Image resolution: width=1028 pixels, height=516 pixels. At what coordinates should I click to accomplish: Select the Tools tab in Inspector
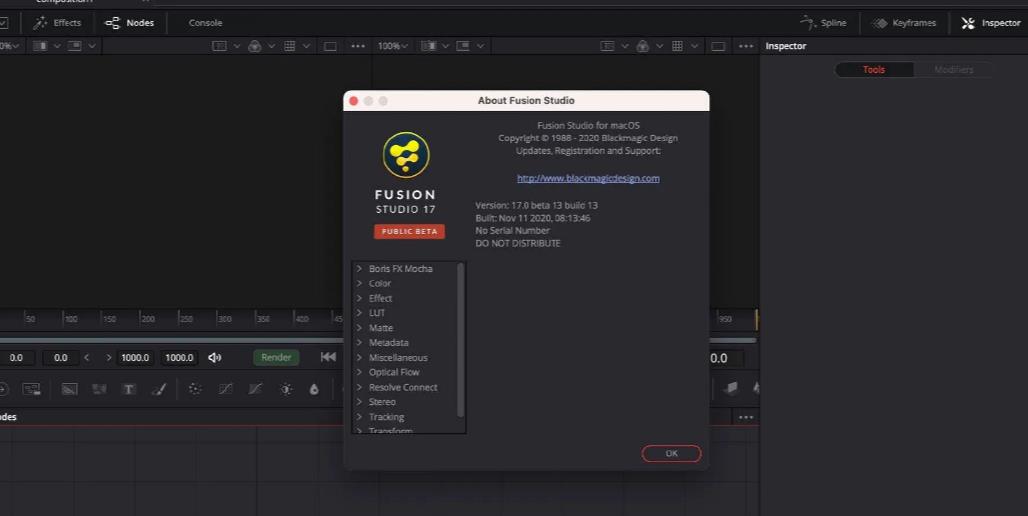tap(873, 69)
